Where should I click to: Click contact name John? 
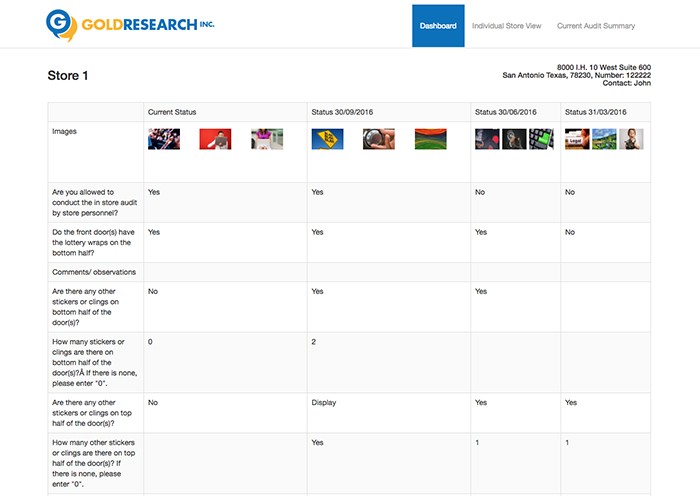click(x=643, y=84)
